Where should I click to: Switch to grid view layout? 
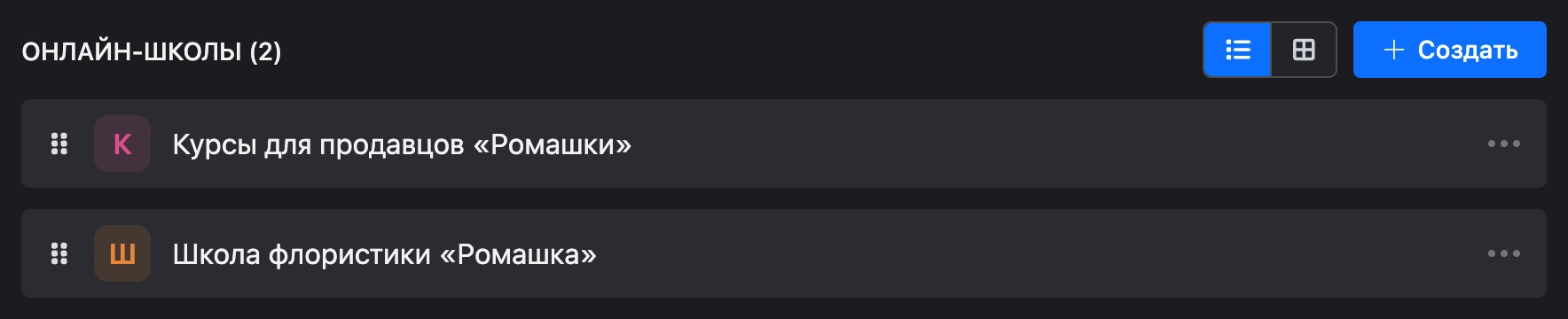click(1304, 50)
